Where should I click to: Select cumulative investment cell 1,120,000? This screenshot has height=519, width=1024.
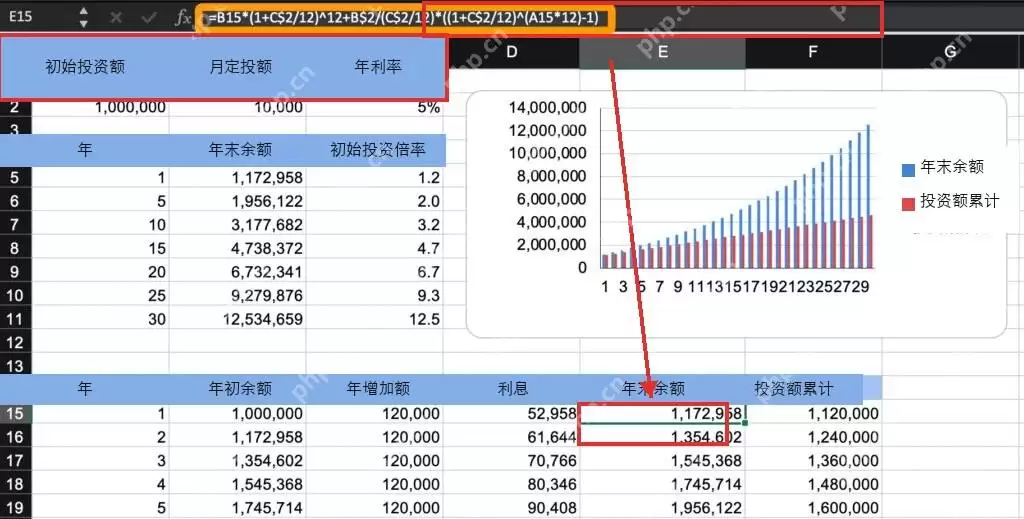pyautogui.click(x=814, y=413)
